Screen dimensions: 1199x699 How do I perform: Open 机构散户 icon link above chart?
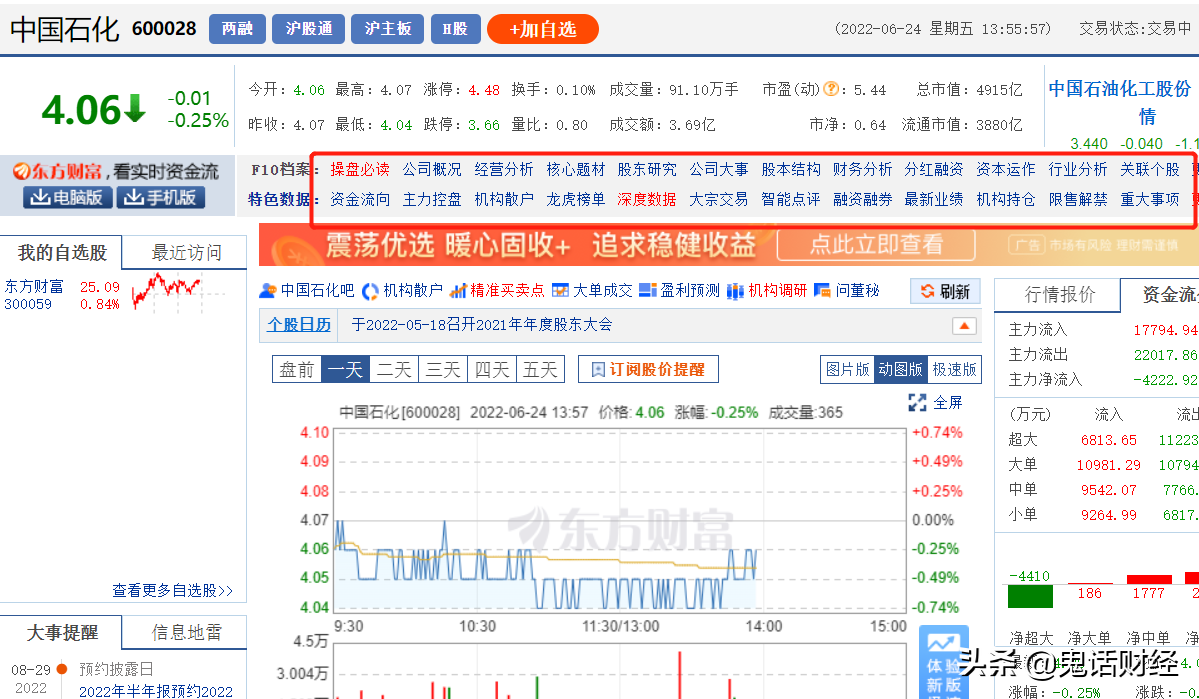402,291
